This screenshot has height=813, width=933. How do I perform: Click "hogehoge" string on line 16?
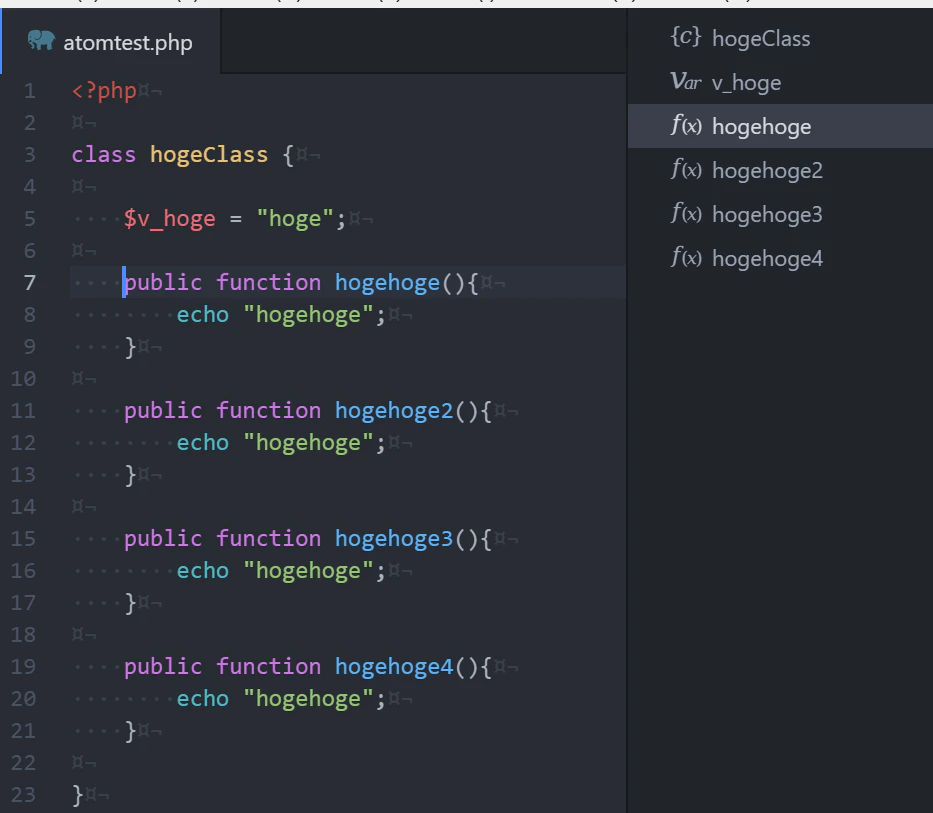[308, 570]
